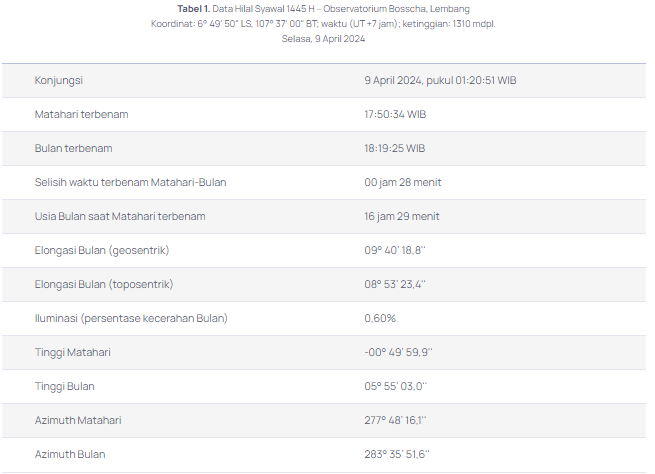655x474 pixels.
Task: Select the 'Azimuth Bulan' row label
Action: [70, 454]
